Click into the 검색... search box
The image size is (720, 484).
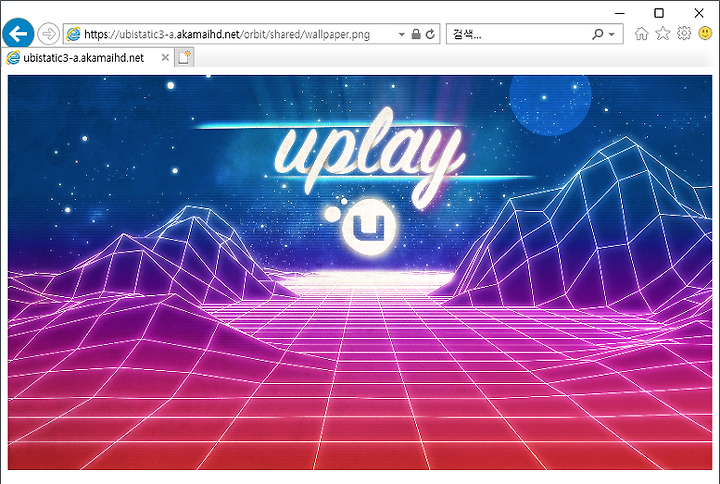click(x=518, y=34)
